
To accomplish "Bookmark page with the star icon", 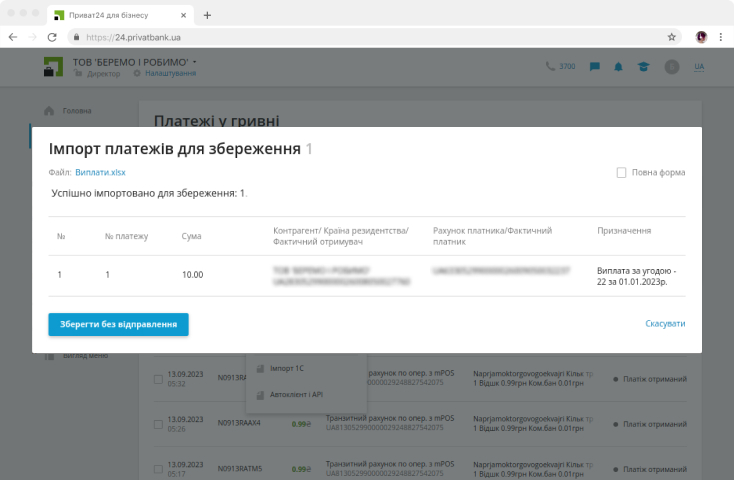I will (672, 37).
